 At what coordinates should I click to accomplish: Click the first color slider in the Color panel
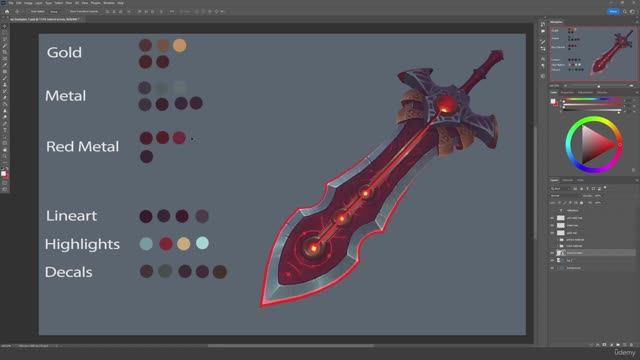pos(592,100)
